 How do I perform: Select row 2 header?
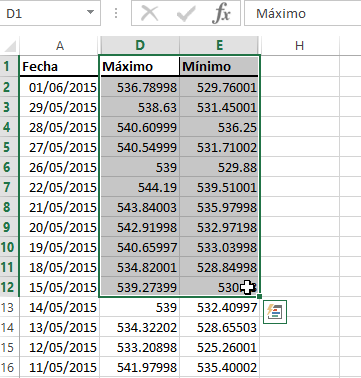(10, 87)
